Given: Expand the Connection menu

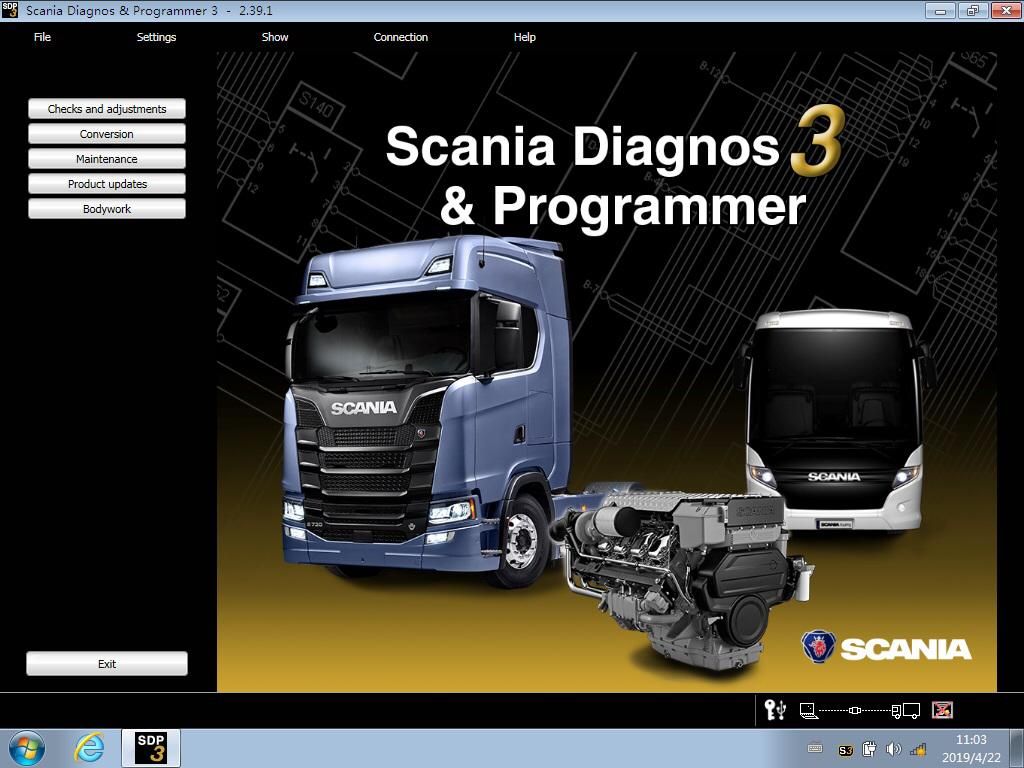Looking at the screenshot, I should 400,37.
